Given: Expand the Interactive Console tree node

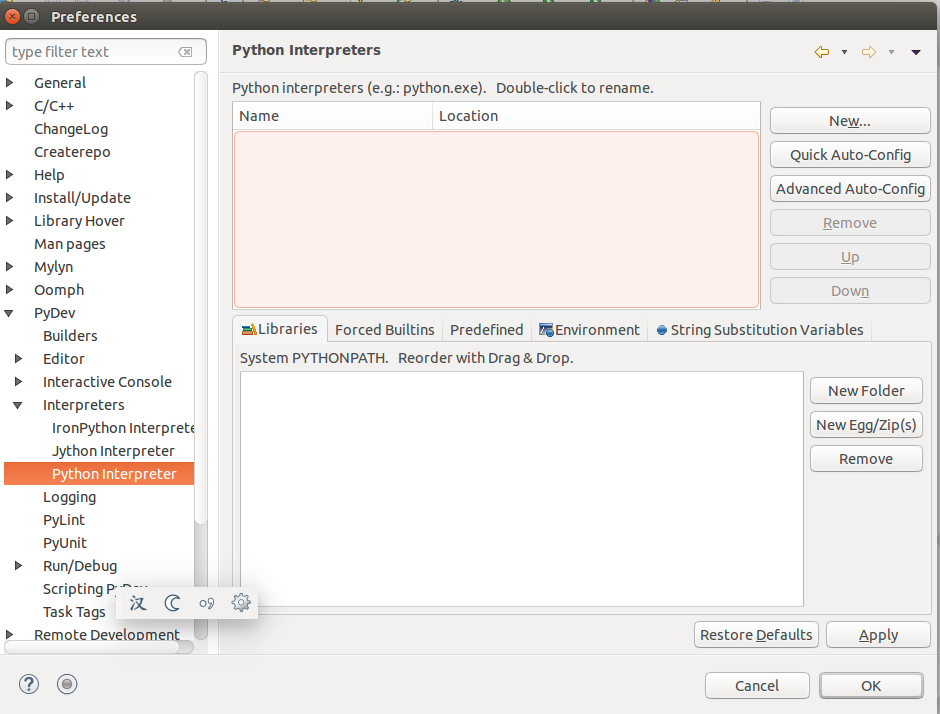Looking at the screenshot, I should (x=18, y=381).
